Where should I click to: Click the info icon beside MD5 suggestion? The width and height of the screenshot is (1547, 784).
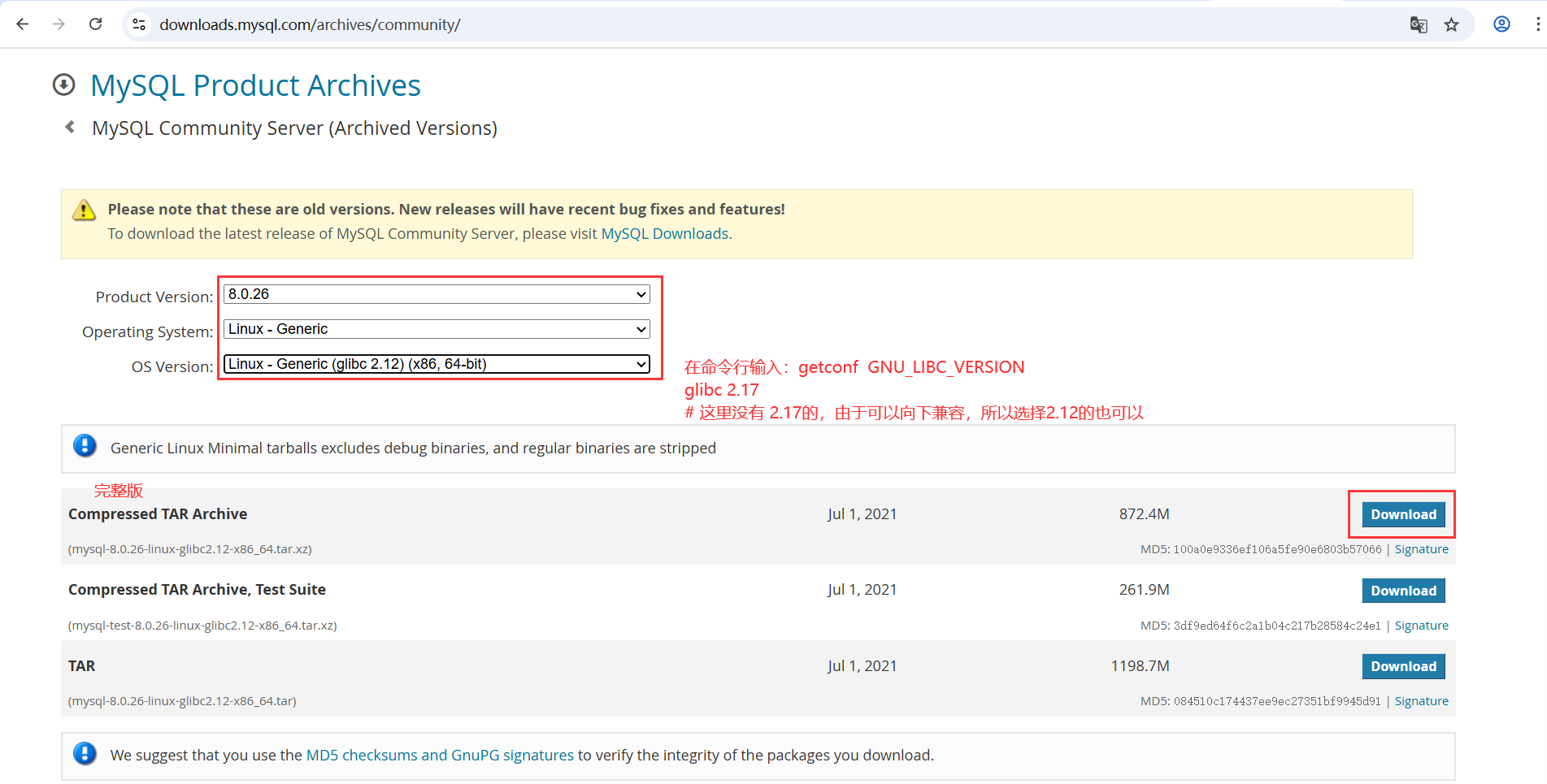85,753
